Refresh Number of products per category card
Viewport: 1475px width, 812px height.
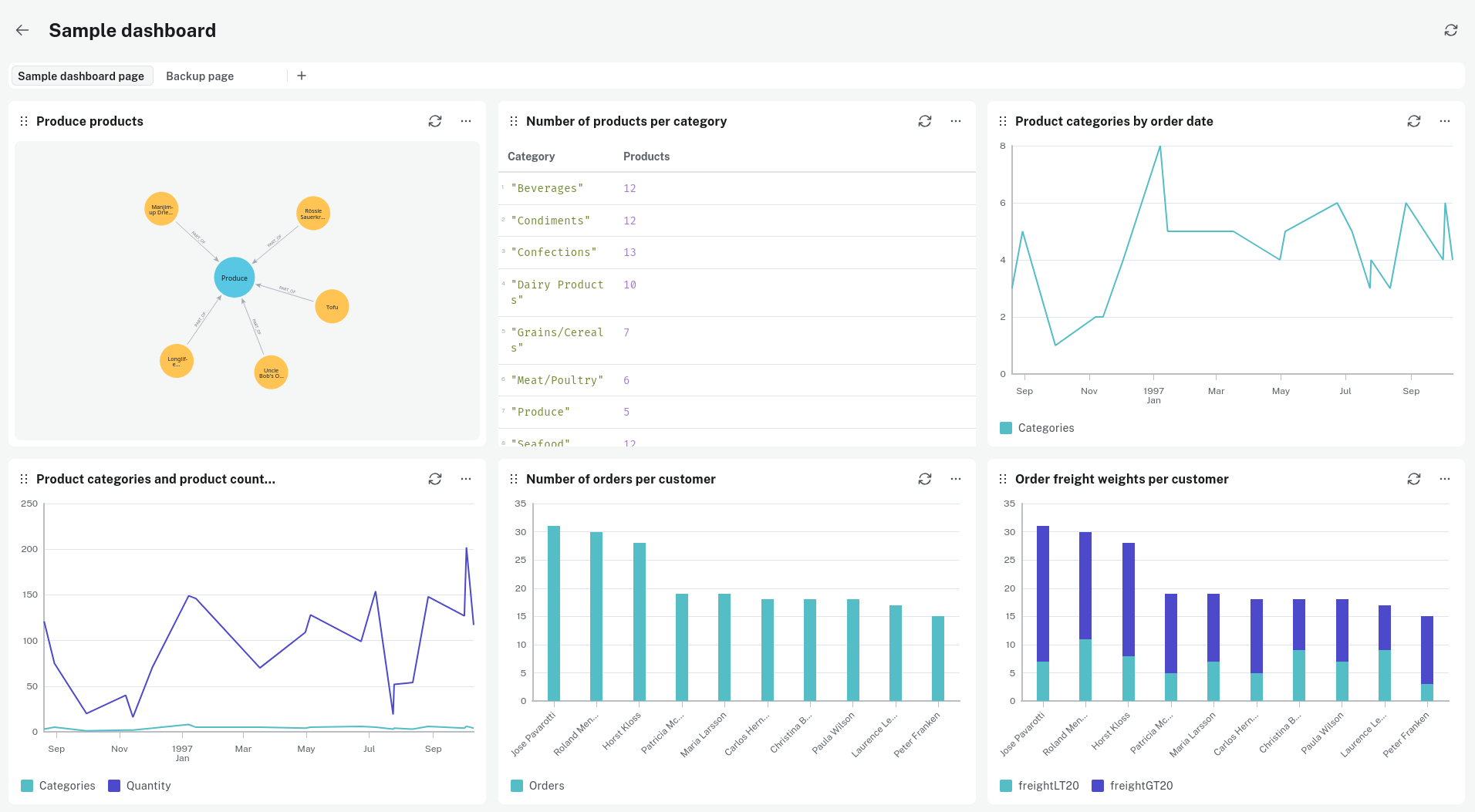[924, 121]
